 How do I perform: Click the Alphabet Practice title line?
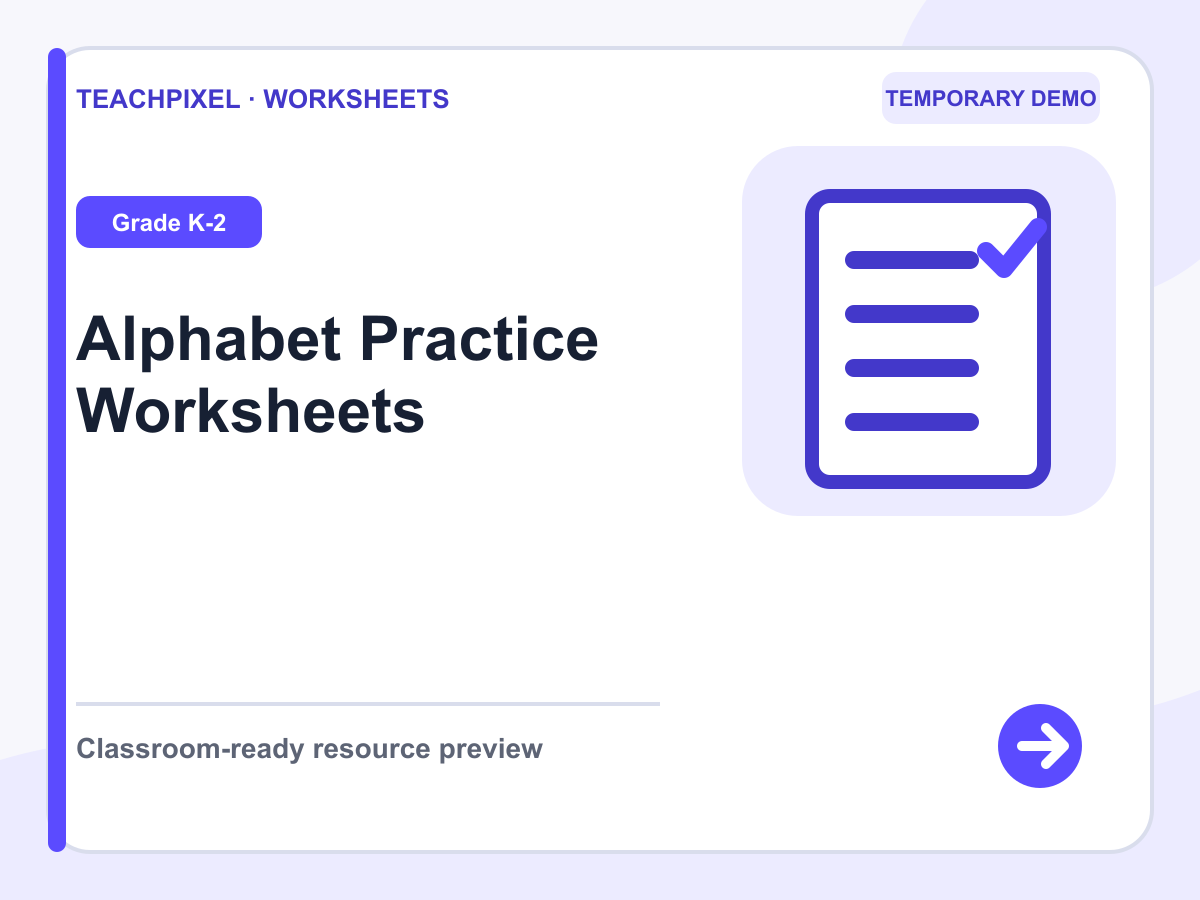[x=338, y=340]
